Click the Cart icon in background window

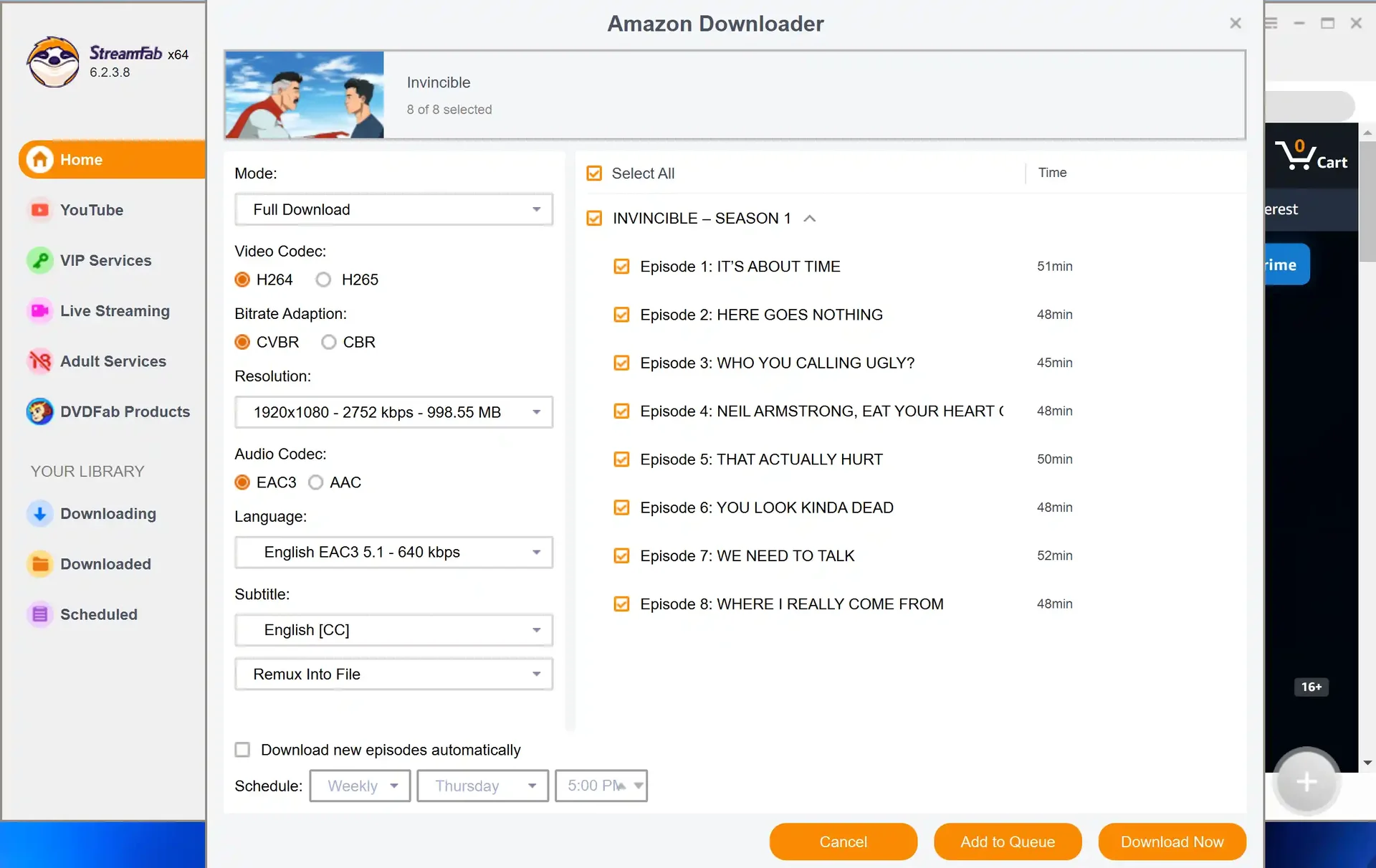click(x=1311, y=155)
